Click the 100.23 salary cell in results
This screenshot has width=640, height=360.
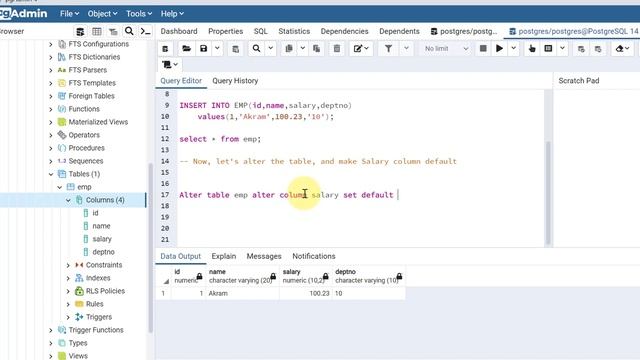tap(305, 293)
